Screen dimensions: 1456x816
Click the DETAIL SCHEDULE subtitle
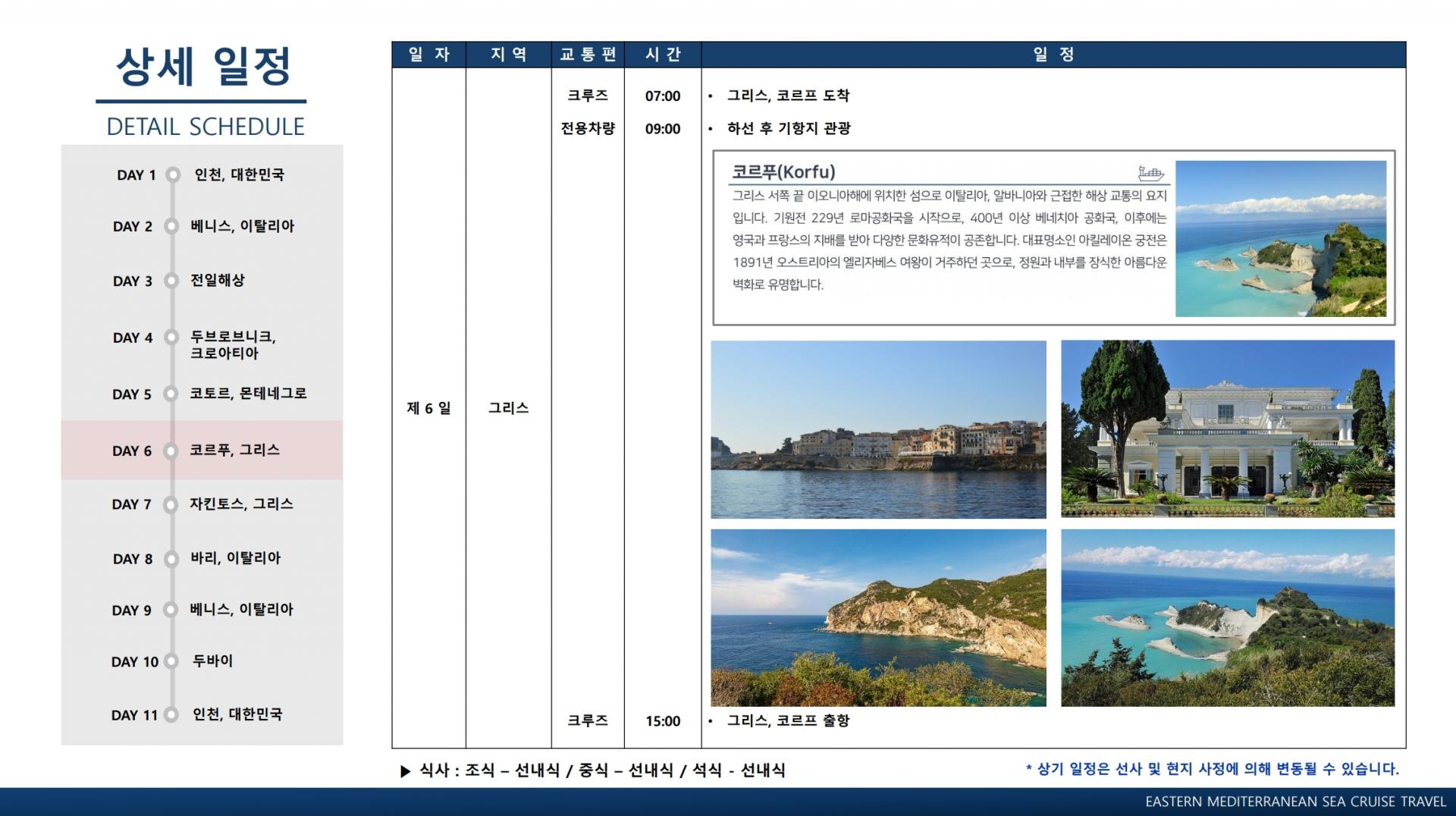point(206,127)
